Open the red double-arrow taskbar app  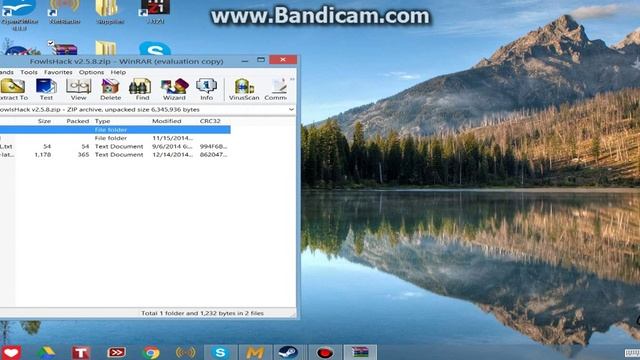116,353
